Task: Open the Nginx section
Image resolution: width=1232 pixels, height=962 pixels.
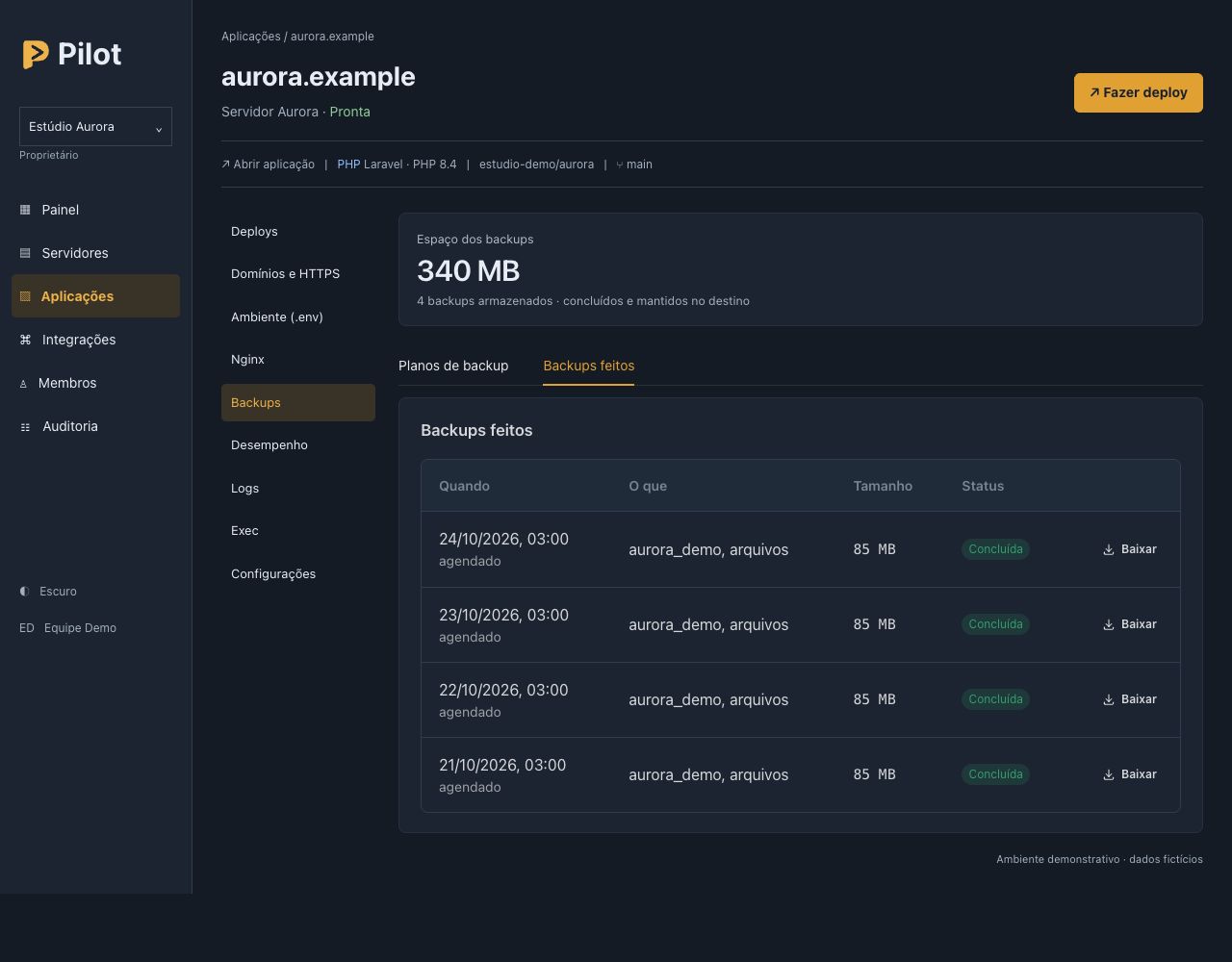Action: pos(298,360)
